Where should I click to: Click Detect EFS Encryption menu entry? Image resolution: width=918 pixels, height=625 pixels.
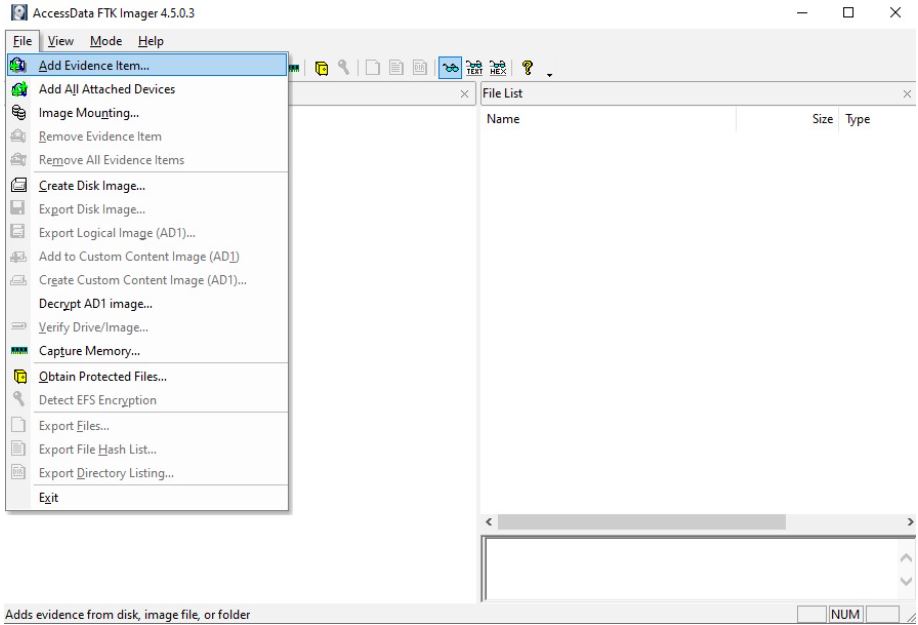(x=147, y=400)
